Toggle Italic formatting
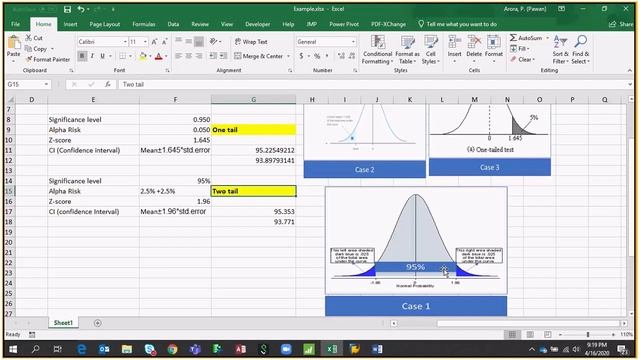The width and height of the screenshot is (640, 360). pyautogui.click(x=92, y=56)
